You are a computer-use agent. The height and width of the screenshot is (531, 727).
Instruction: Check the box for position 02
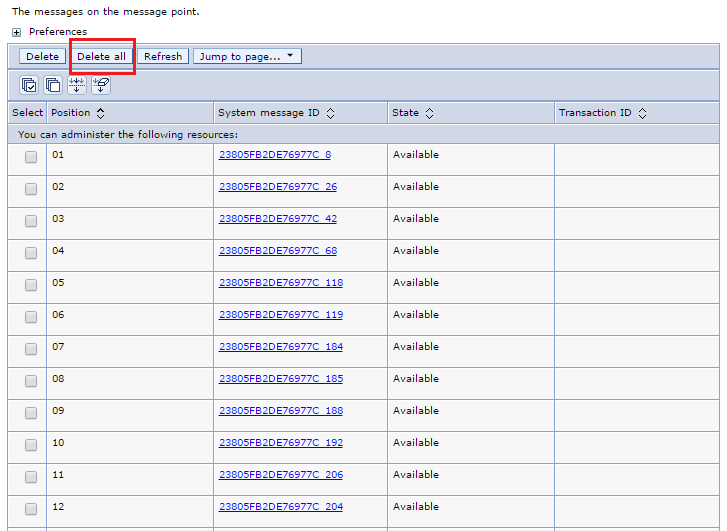[31, 189]
